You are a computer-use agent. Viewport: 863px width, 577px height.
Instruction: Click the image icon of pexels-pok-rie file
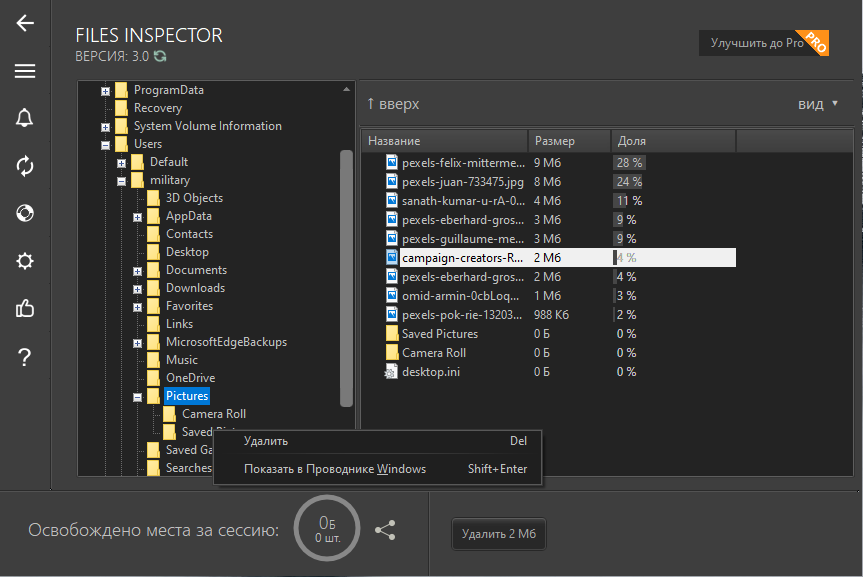pos(392,314)
